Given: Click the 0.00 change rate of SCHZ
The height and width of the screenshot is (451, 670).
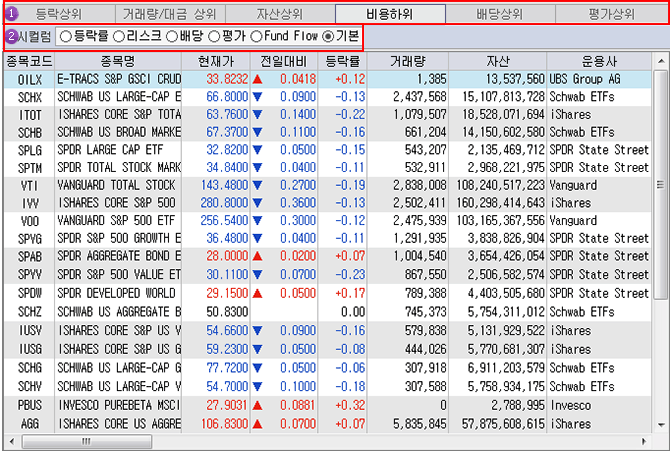Looking at the screenshot, I should click(x=353, y=312).
